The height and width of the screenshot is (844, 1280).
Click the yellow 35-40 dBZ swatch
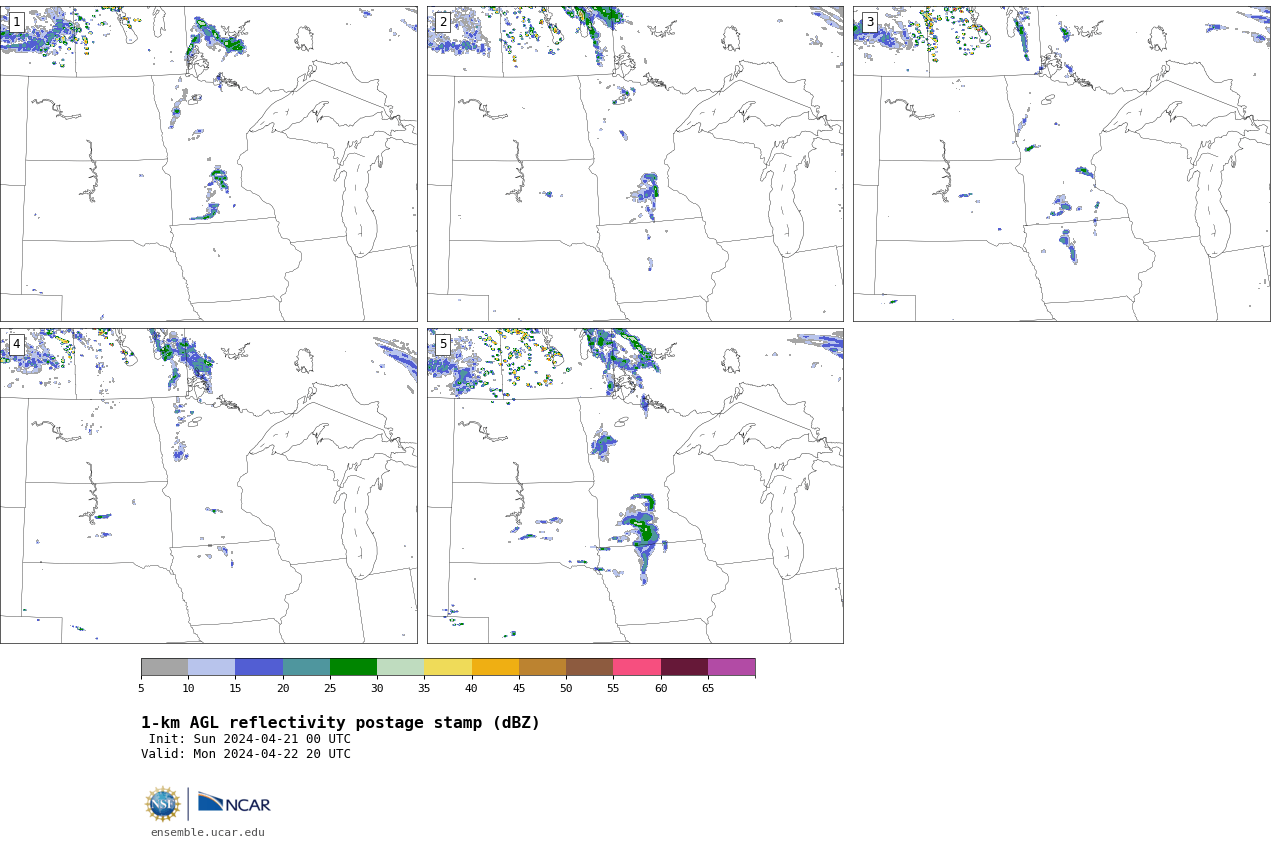tap(448, 667)
